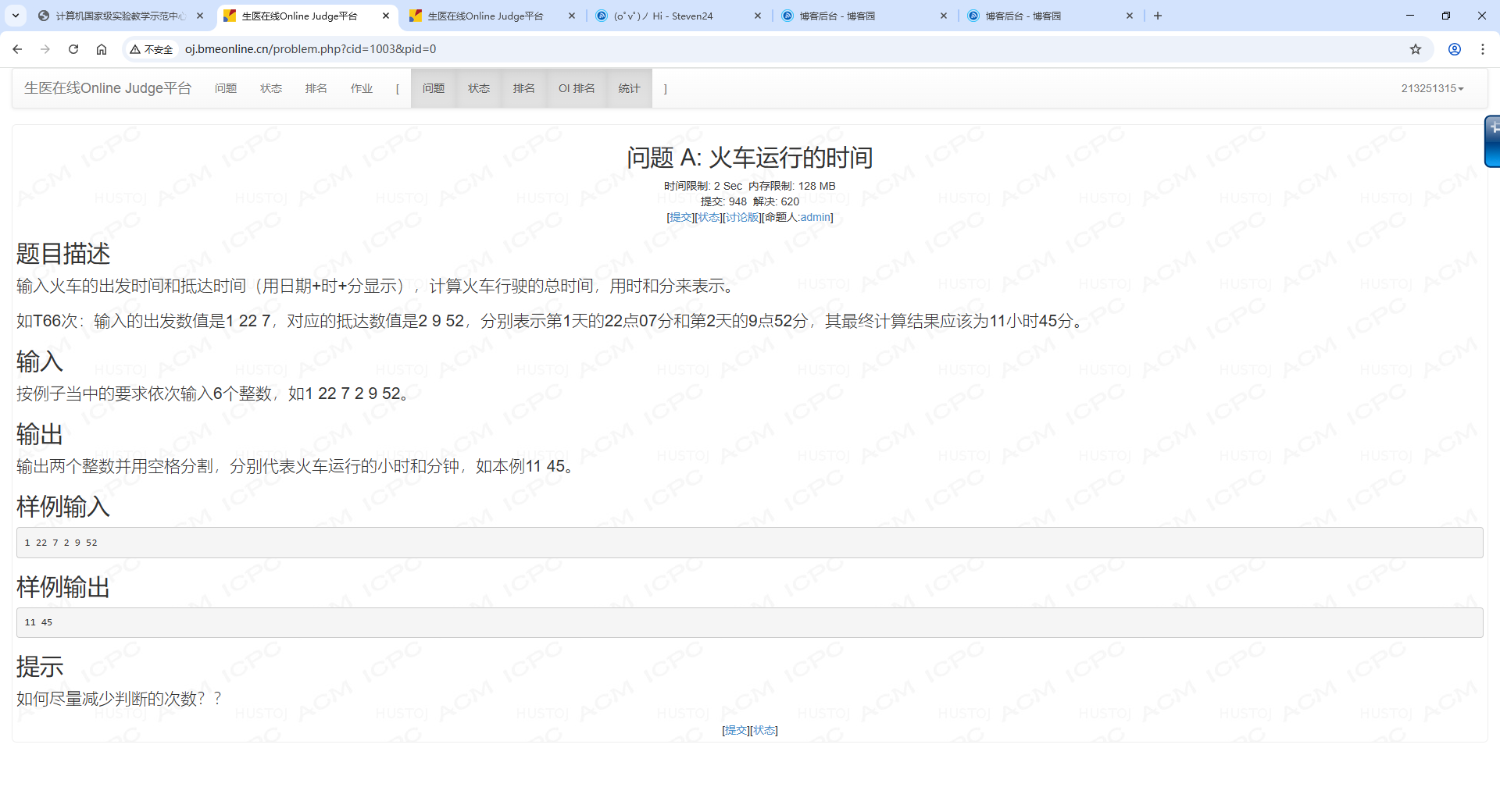Click the 状态 link under the title
The width and height of the screenshot is (1500, 812).
[709, 217]
